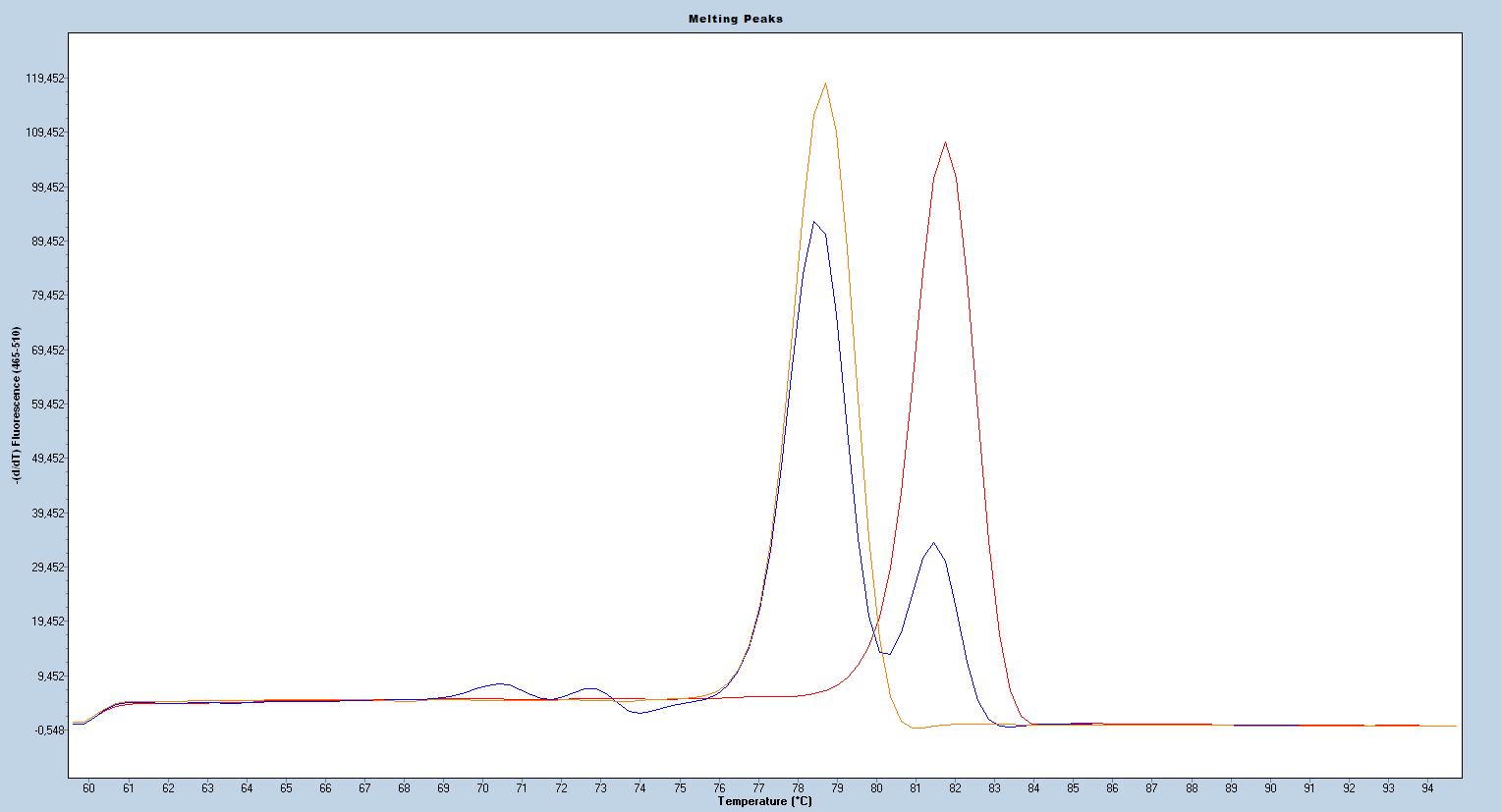Click x-axis tick label 81
This screenshot has height=812, width=1501.
(x=916, y=788)
